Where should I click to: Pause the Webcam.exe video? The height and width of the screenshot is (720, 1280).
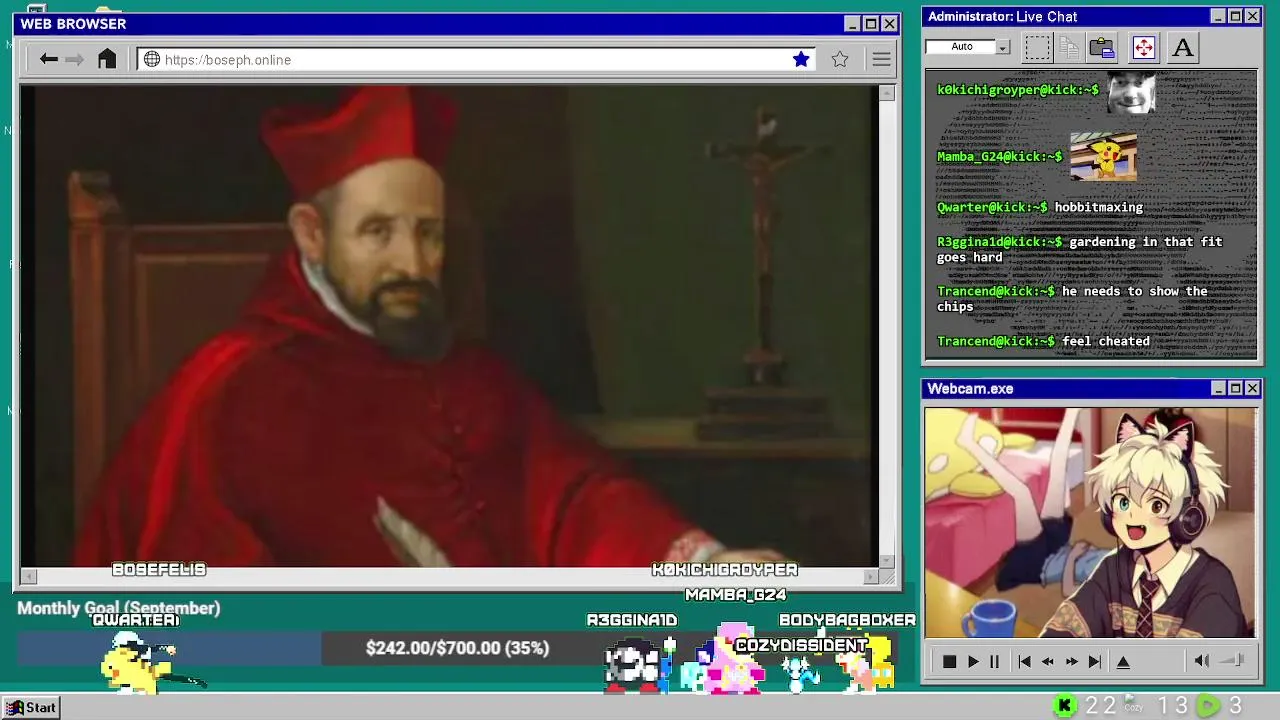click(994, 661)
